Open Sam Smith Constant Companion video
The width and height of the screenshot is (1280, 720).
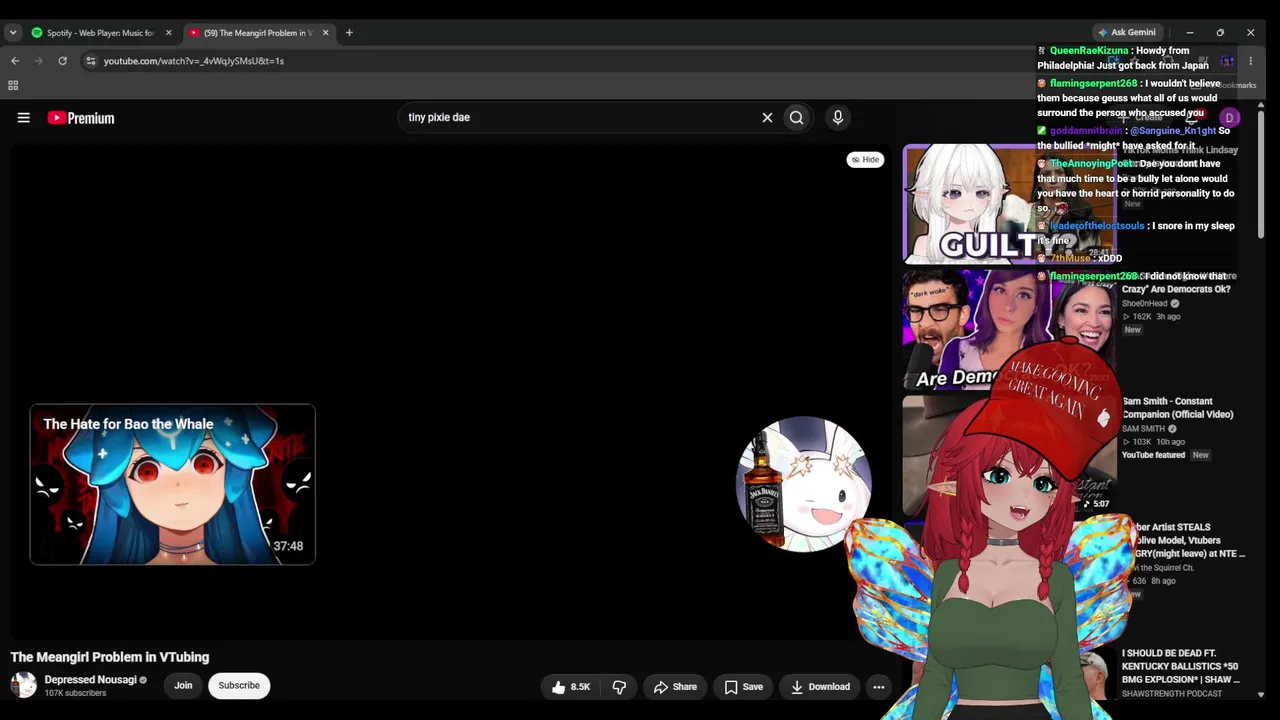[1177, 408]
